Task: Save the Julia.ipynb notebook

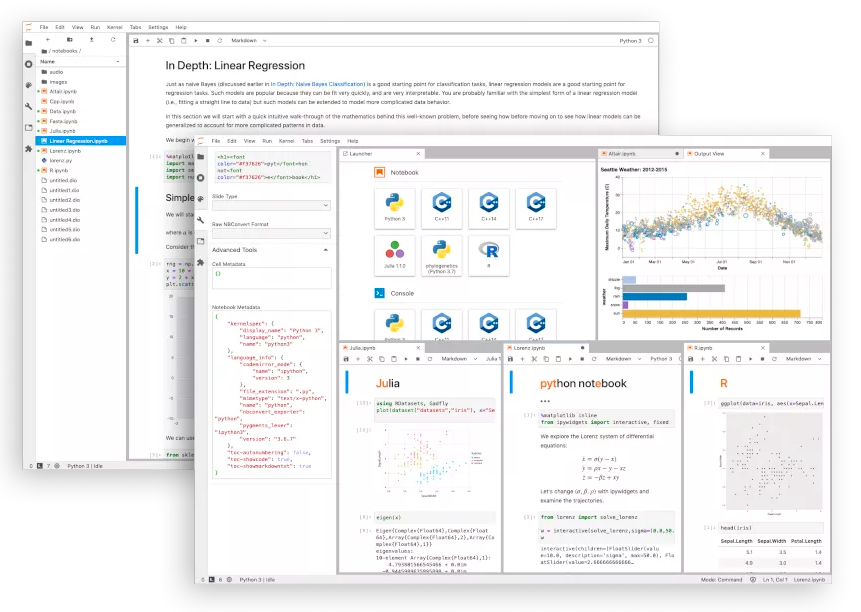Action: (x=346, y=359)
